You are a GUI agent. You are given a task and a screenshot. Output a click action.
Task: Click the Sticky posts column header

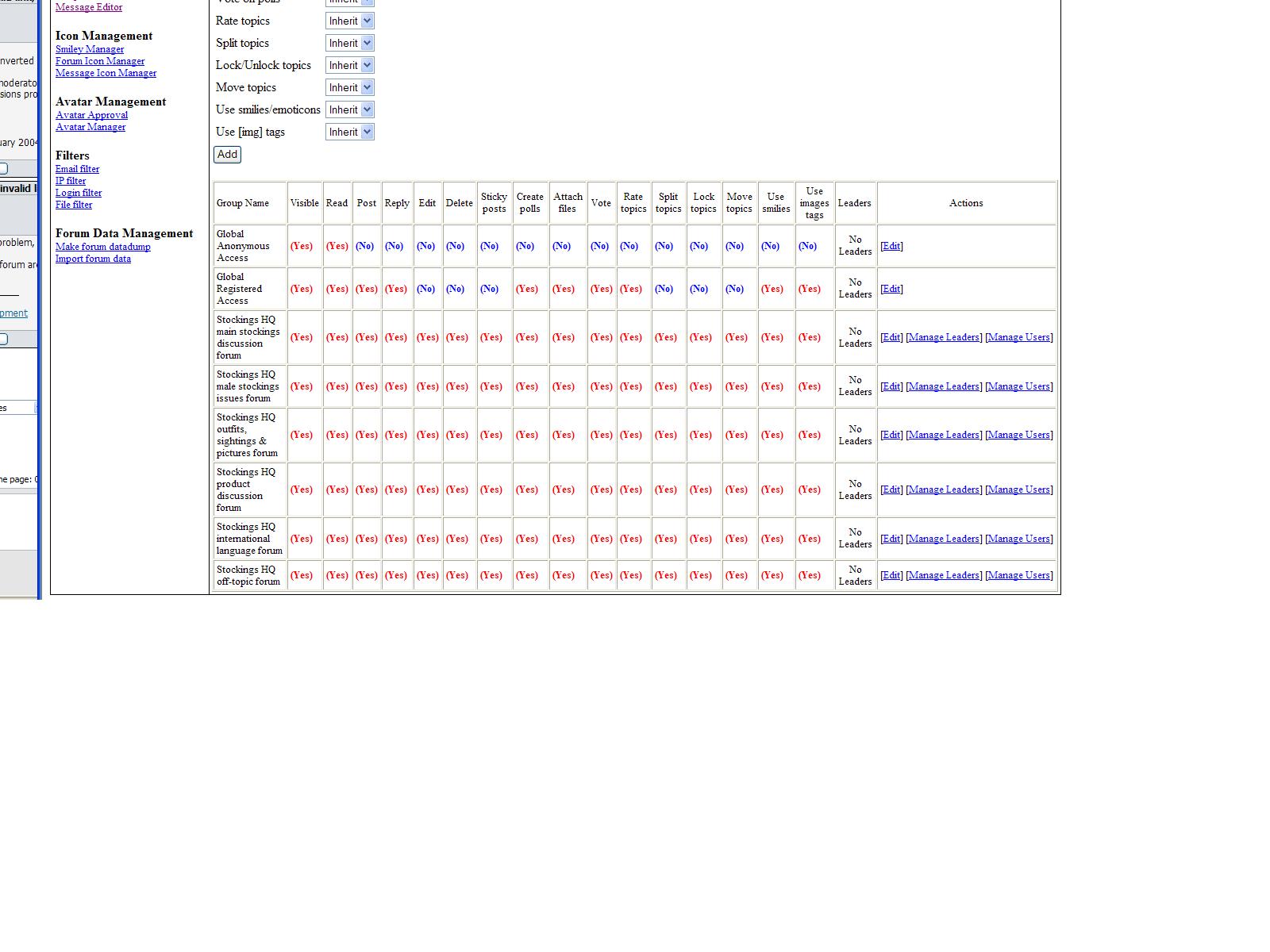494,203
